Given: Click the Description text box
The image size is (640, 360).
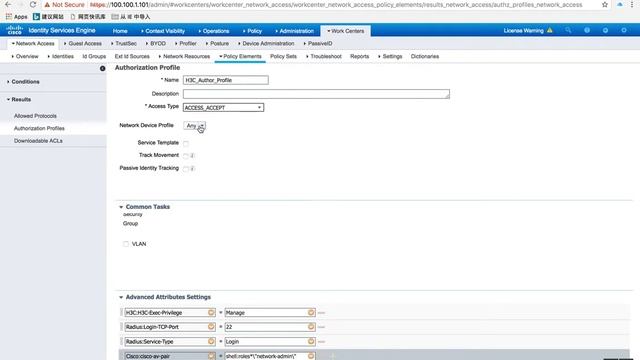Looking at the screenshot, I should (x=316, y=94).
